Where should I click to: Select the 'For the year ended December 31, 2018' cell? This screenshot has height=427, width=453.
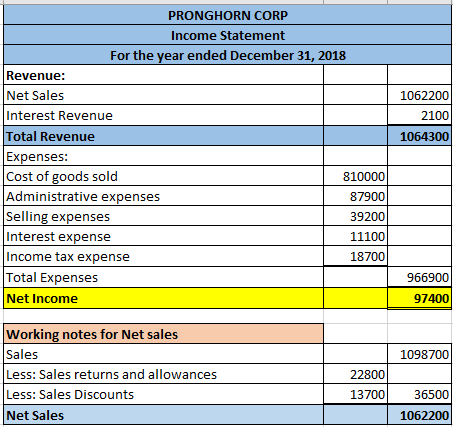227,55
